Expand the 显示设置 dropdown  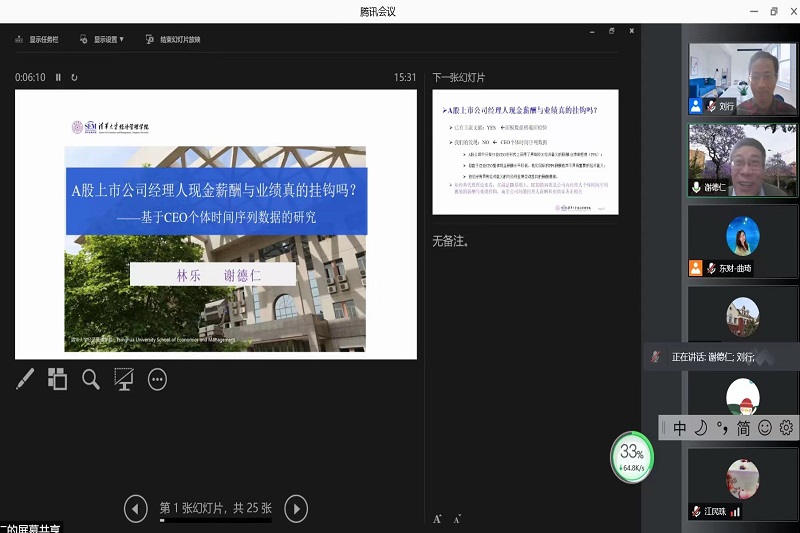[x=108, y=40]
